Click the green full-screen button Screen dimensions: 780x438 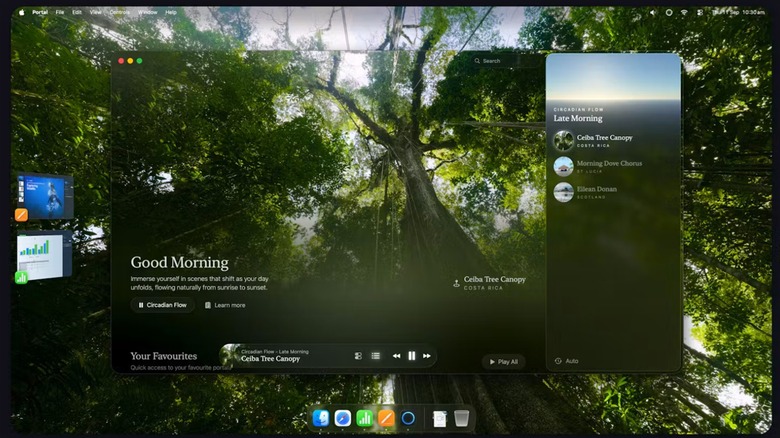point(139,61)
